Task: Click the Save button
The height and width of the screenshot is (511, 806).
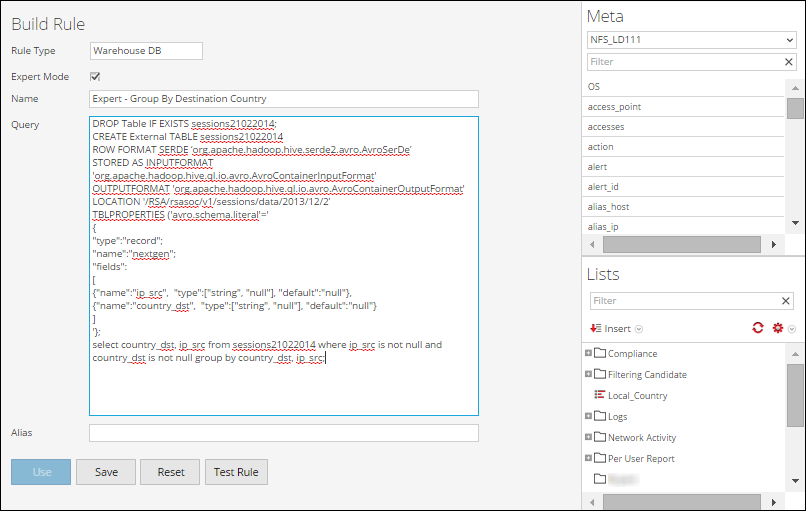Action: [x=106, y=472]
